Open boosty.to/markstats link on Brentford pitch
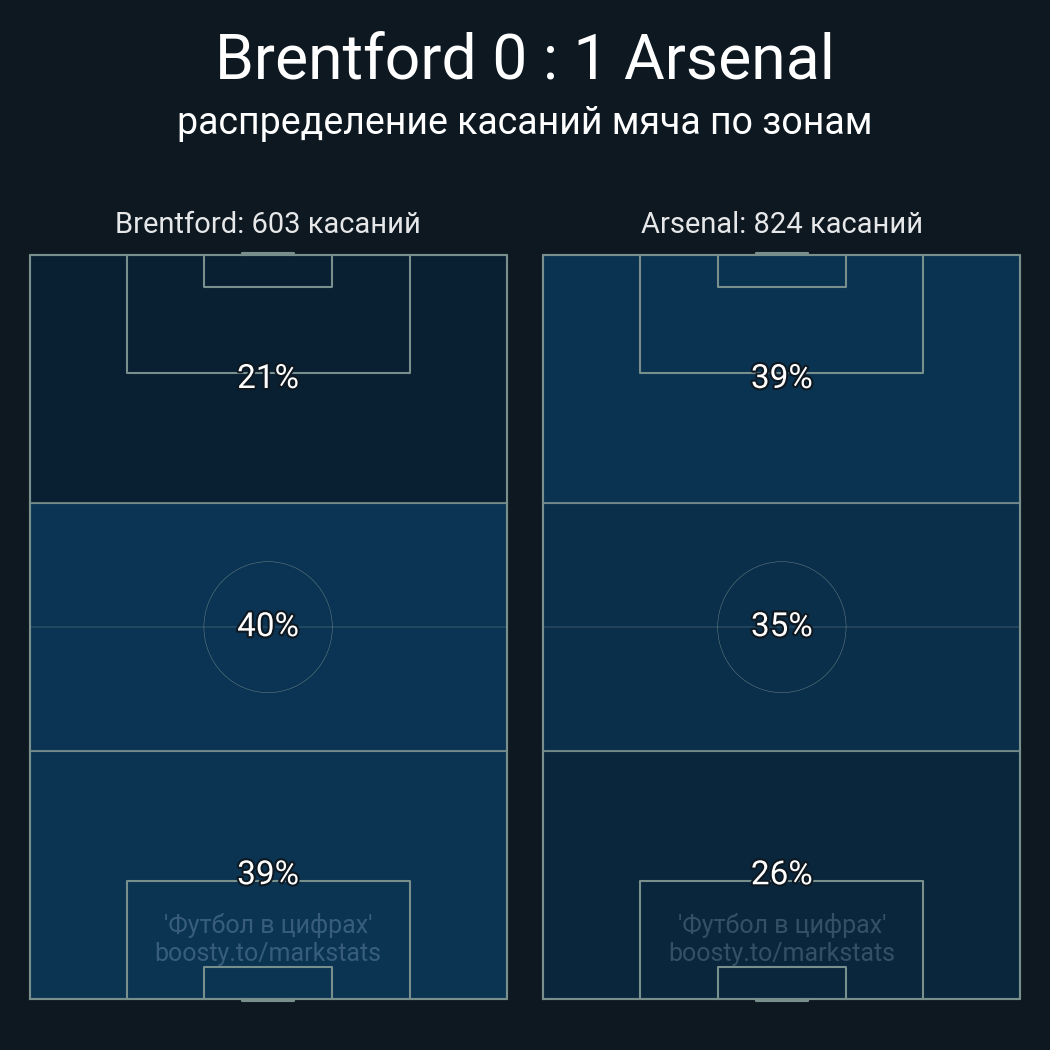1050x1050 pixels. 268,952
